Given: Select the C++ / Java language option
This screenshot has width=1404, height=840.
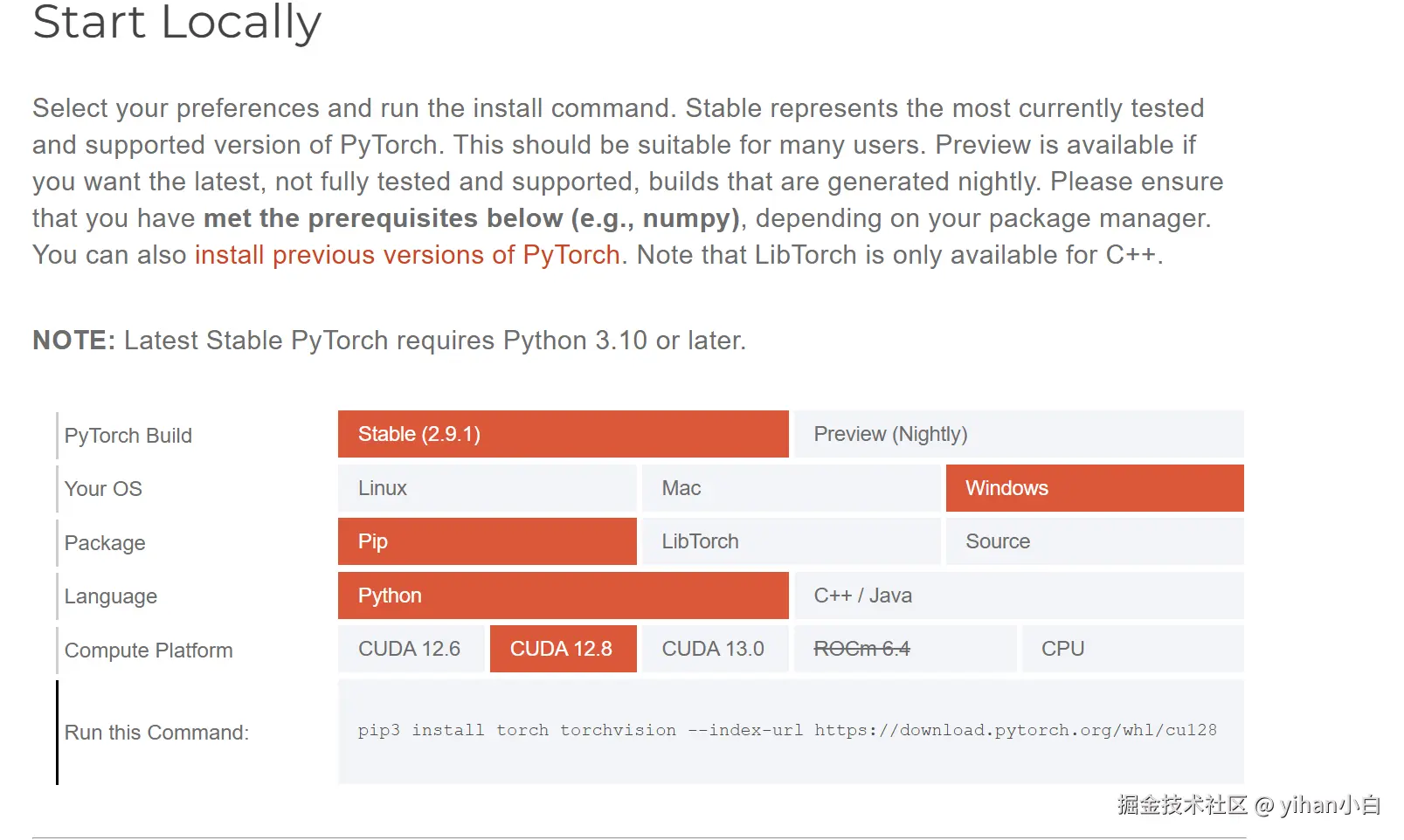Looking at the screenshot, I should (x=1018, y=596).
